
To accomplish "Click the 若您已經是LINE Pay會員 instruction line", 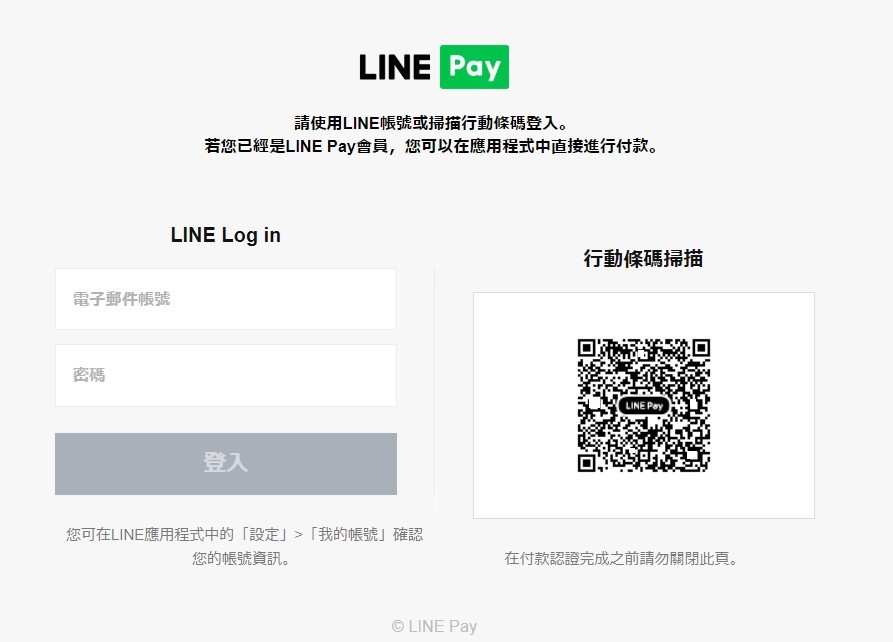I will pyautogui.click(x=431, y=146).
